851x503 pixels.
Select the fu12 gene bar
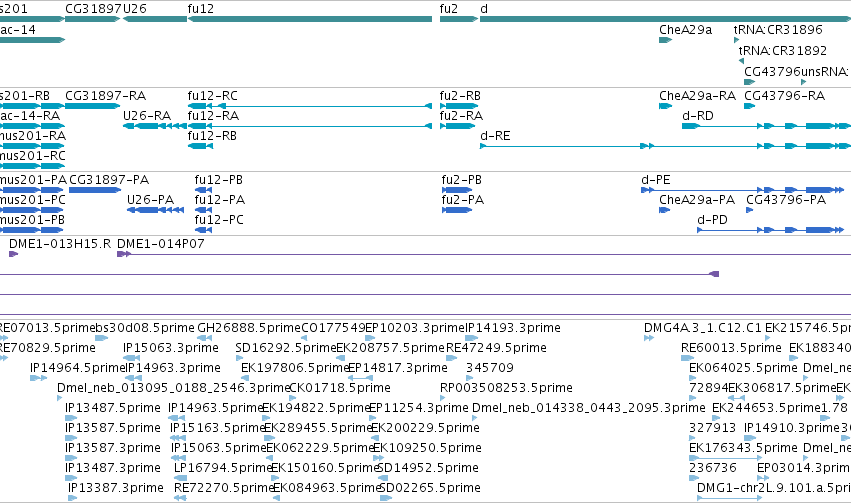pos(310,19)
